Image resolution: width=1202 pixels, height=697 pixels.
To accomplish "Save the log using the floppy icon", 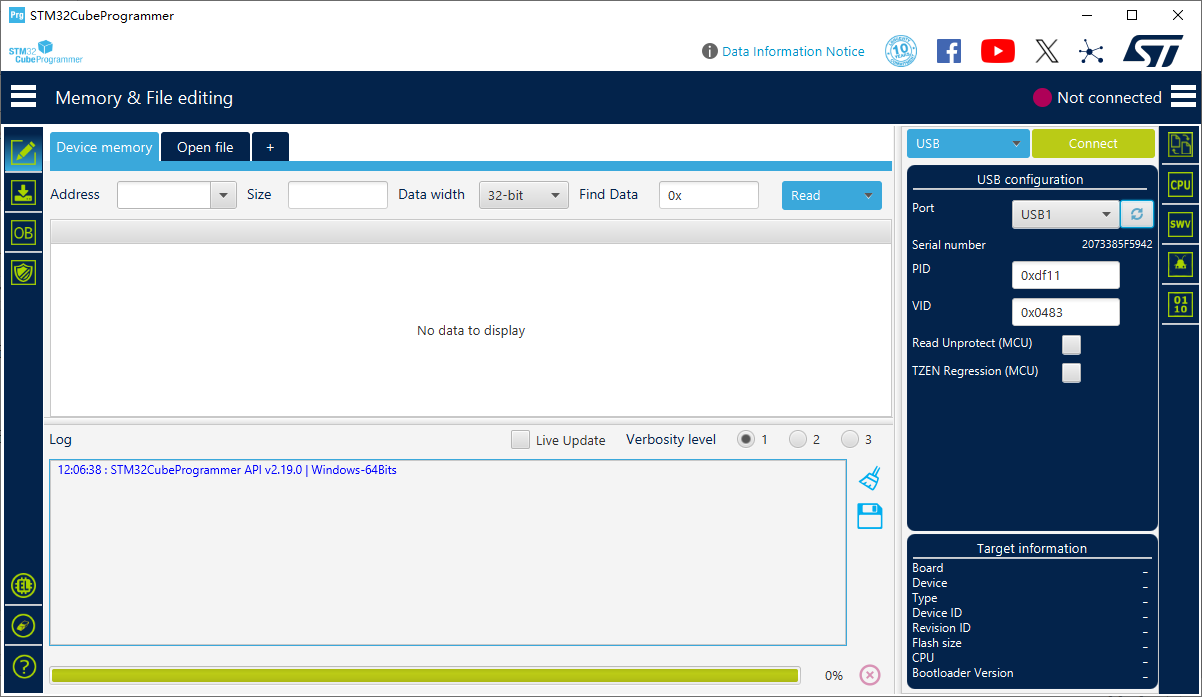I will click(870, 516).
